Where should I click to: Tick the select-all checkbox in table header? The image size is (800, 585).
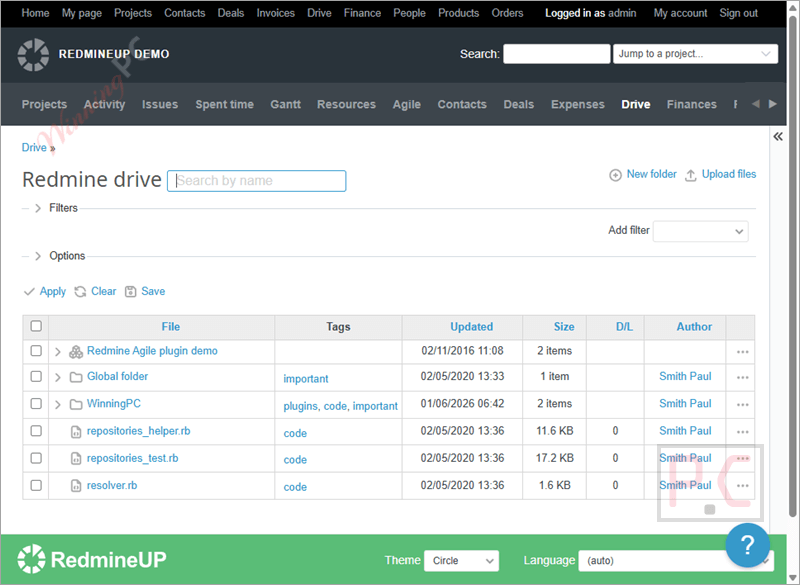tap(36, 326)
